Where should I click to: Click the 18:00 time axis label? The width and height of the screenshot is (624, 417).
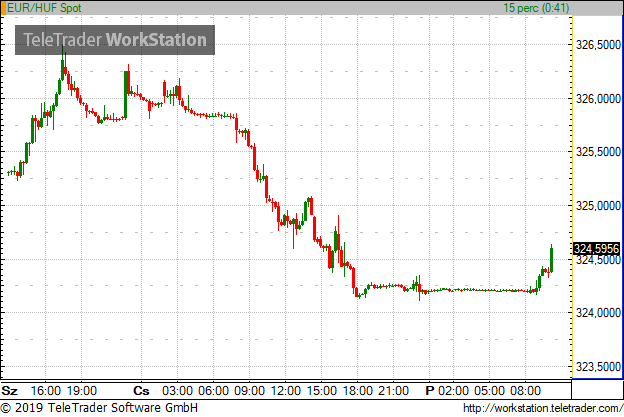(x=358, y=391)
